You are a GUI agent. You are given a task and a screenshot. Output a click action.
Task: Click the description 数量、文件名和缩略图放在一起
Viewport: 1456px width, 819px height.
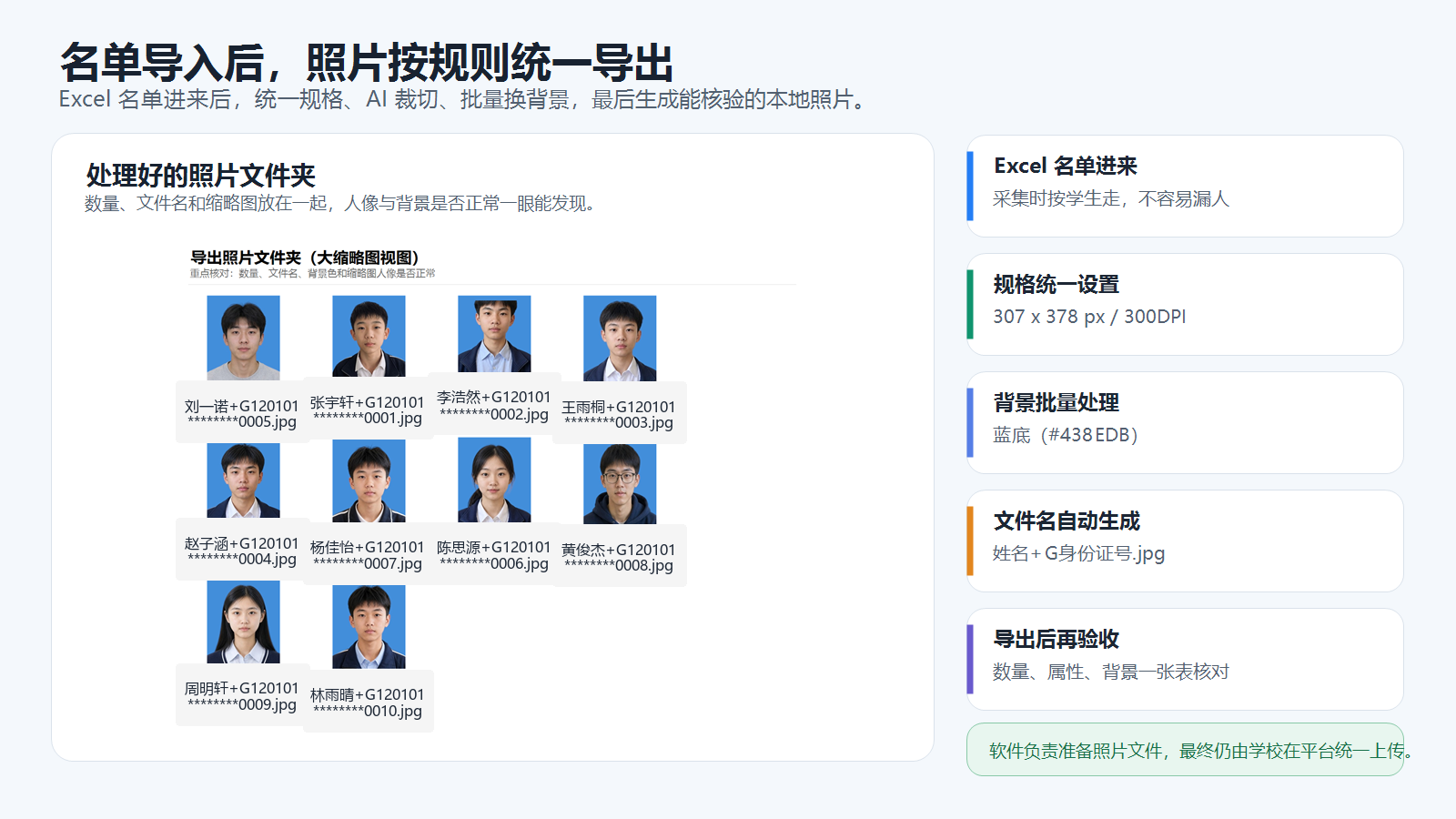[342, 203]
